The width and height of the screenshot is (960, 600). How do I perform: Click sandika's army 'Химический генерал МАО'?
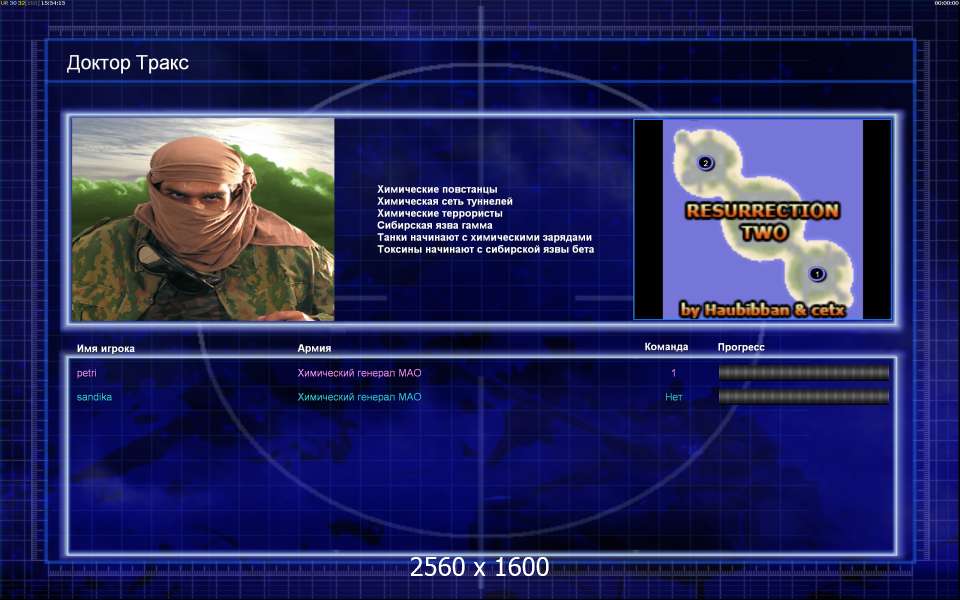(359, 397)
